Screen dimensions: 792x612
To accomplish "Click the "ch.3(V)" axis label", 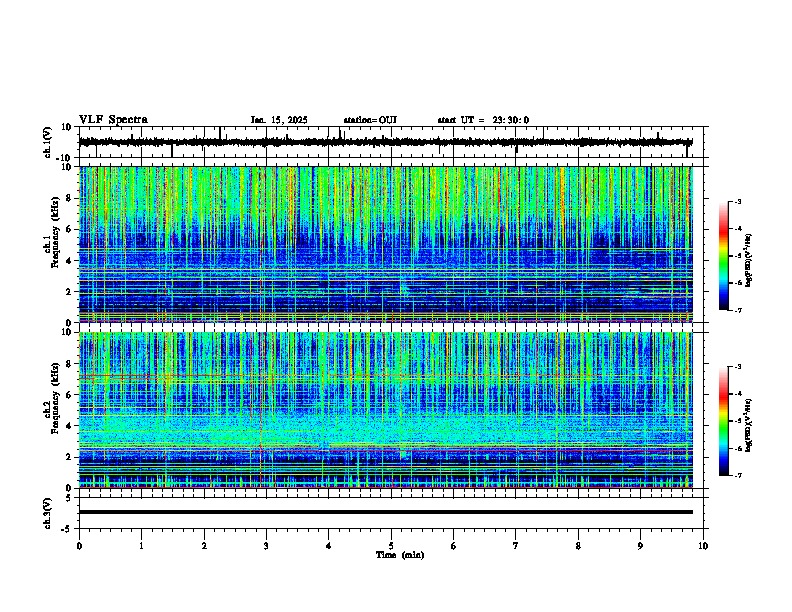I will point(48,513).
